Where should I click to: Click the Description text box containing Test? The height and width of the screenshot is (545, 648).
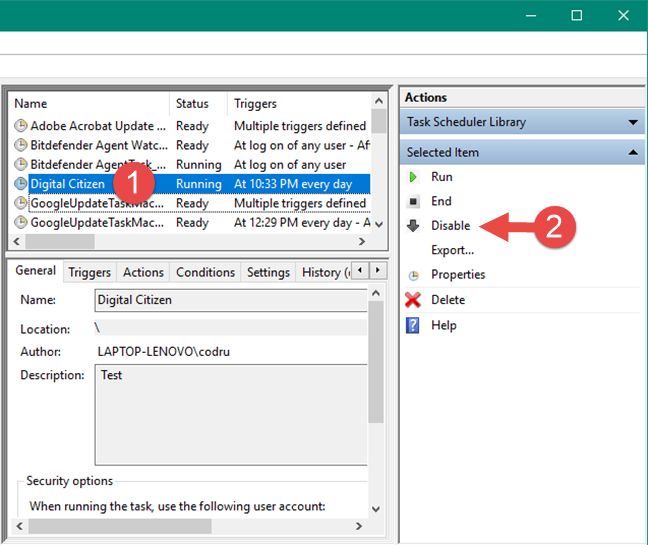(x=231, y=415)
